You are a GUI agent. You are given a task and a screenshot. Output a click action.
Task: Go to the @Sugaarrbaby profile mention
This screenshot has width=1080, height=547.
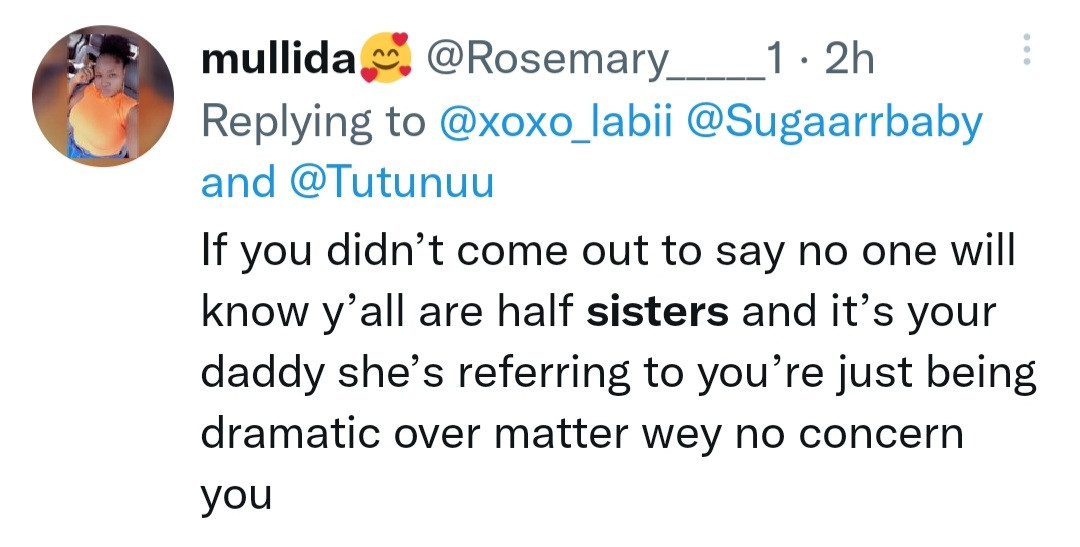(833, 122)
